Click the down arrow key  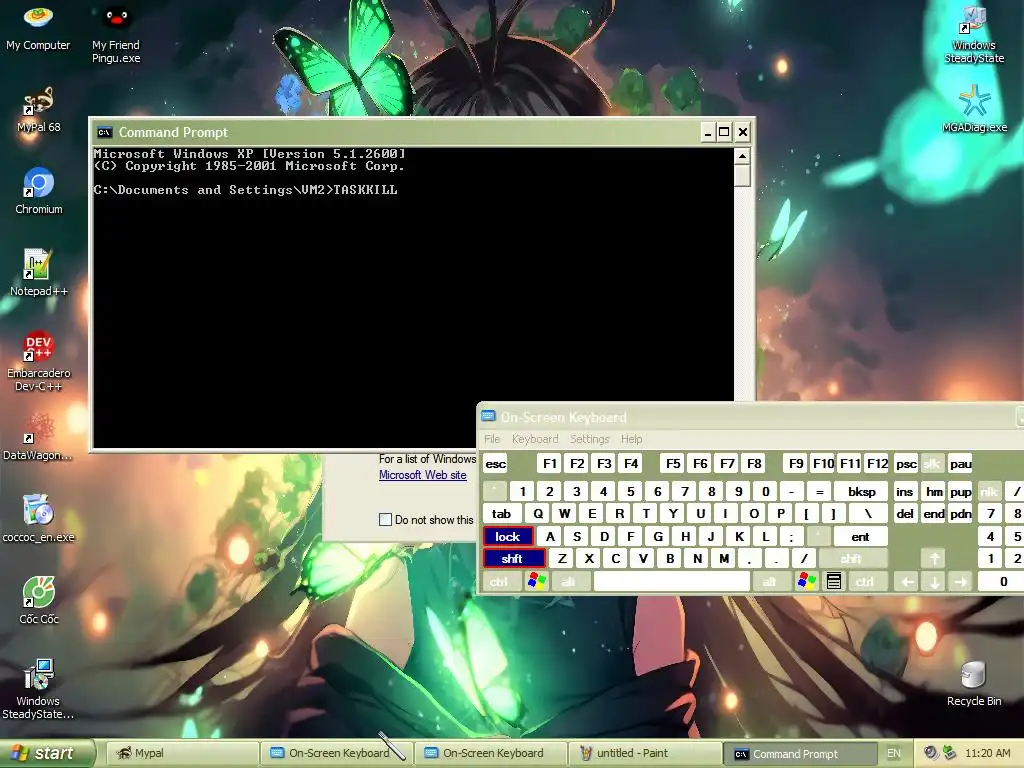tap(935, 581)
